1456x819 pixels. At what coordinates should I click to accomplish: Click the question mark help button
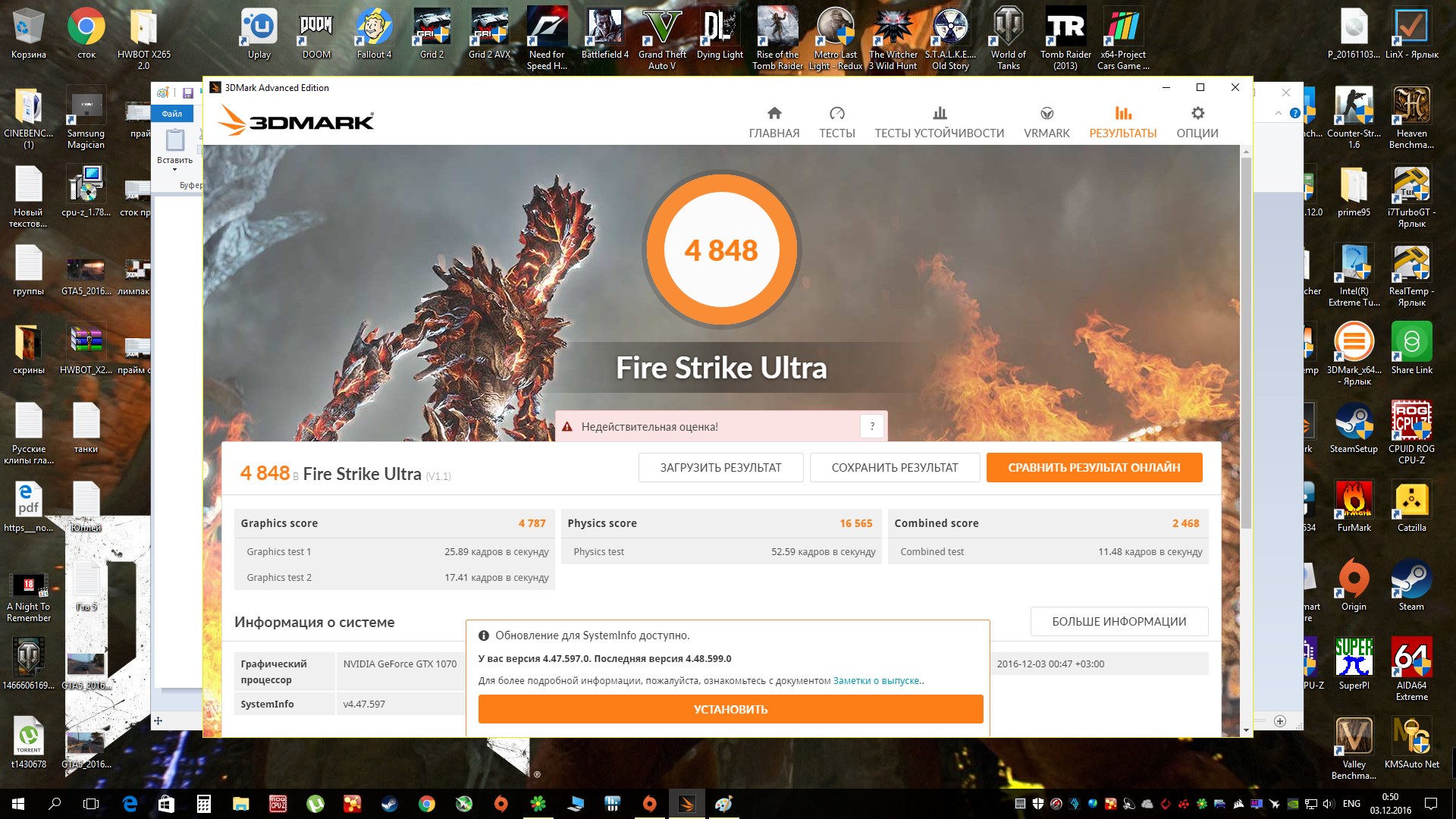point(872,426)
